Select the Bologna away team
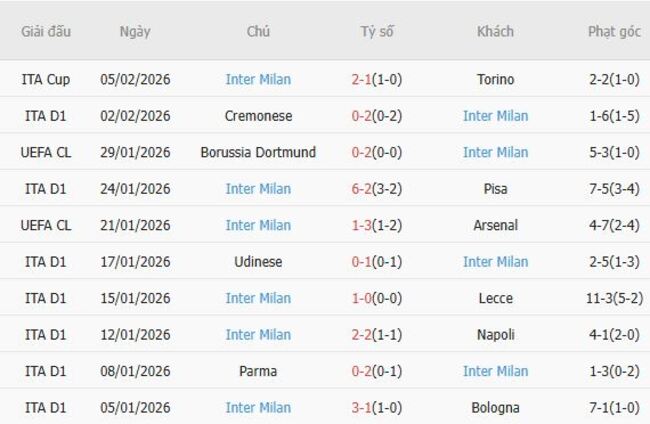The height and width of the screenshot is (424, 650). 495,408
